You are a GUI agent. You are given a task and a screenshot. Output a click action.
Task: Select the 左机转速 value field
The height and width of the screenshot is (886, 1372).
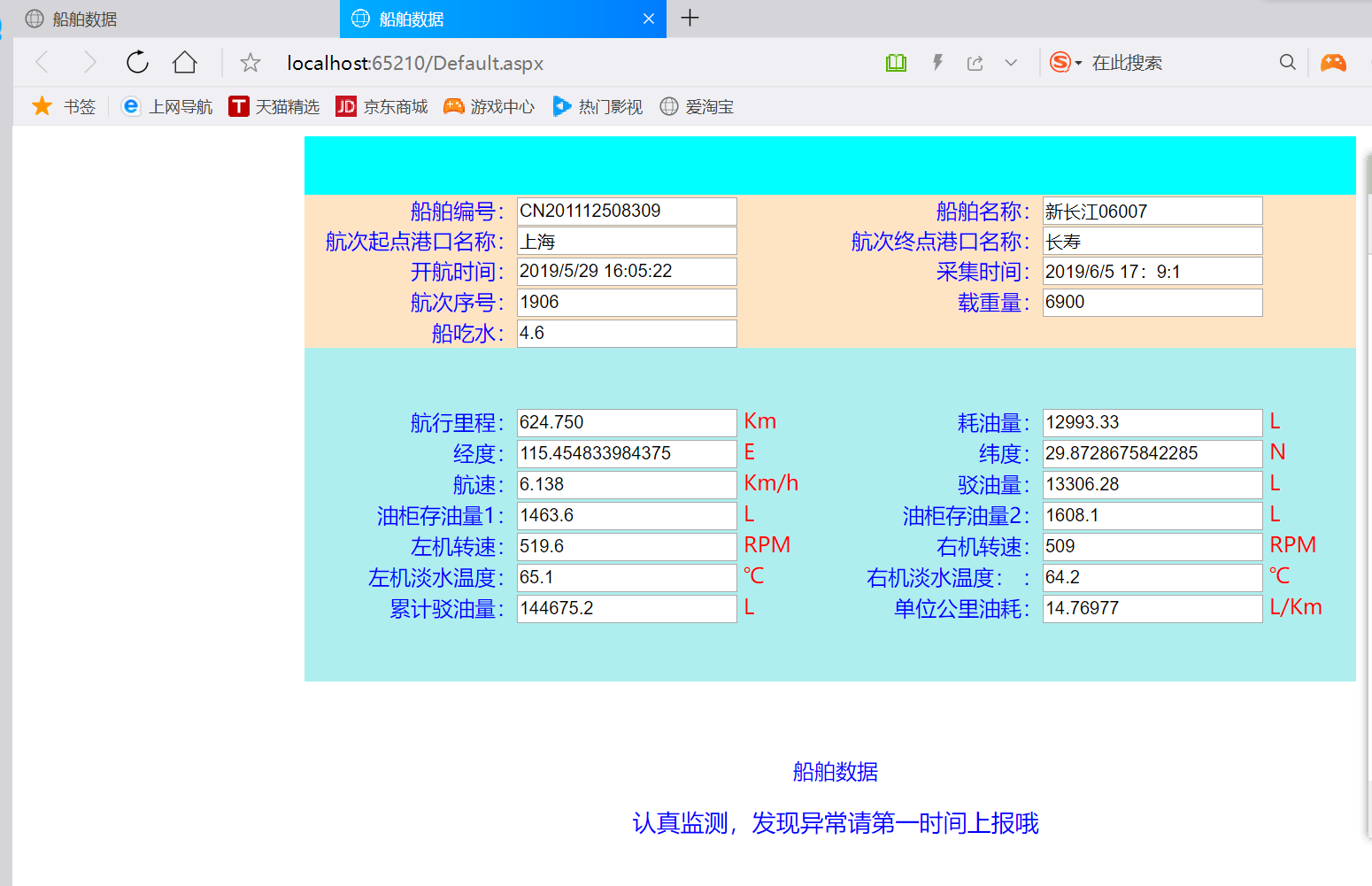pyautogui.click(x=626, y=547)
